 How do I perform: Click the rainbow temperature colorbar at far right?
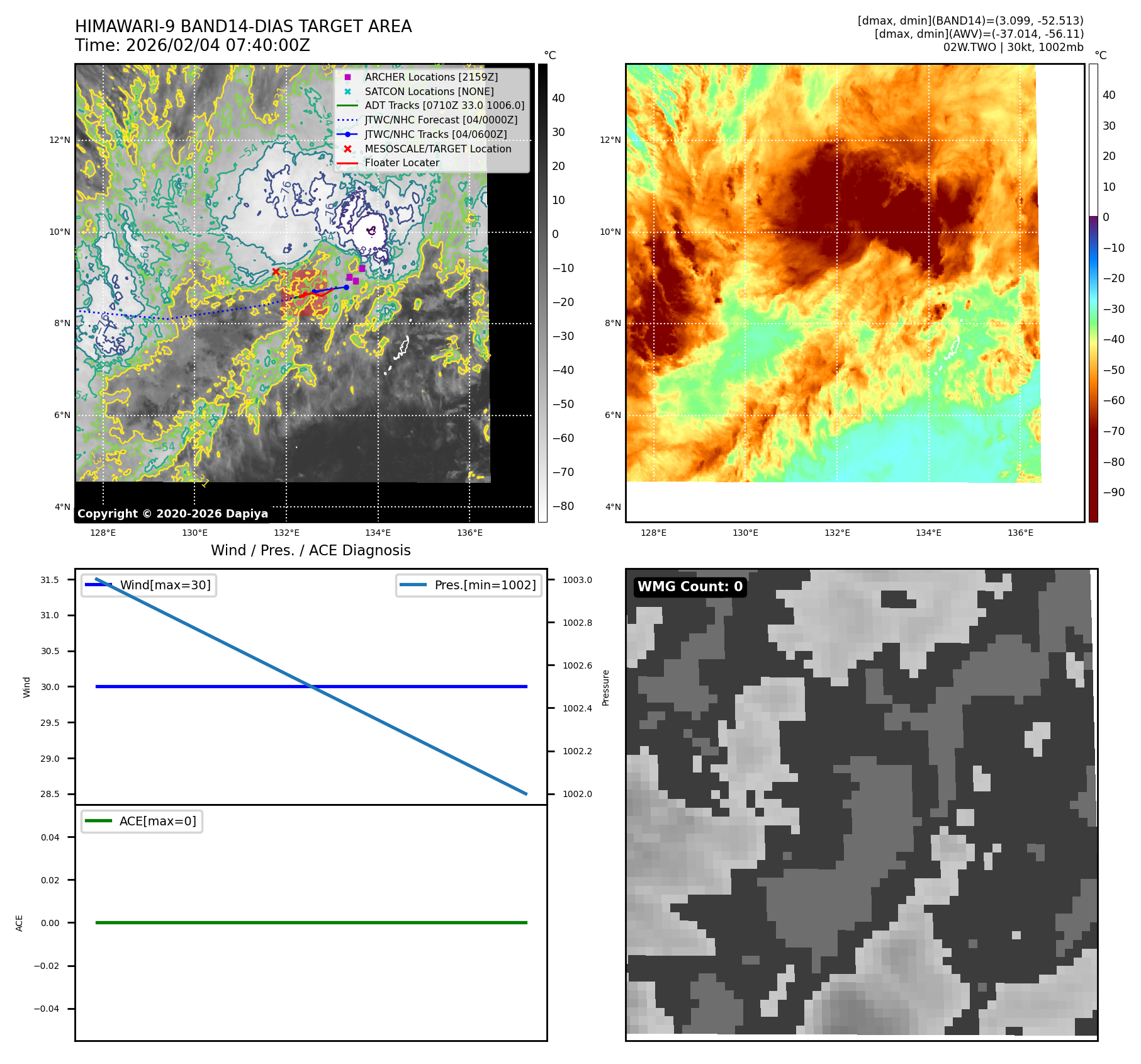pos(1093,293)
